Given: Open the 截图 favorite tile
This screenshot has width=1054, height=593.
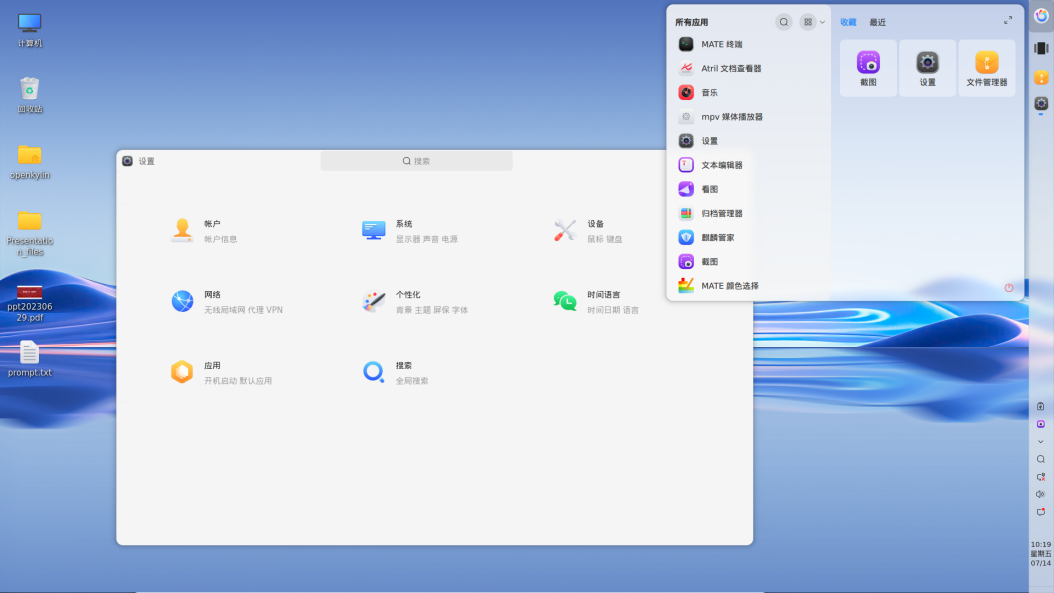Looking at the screenshot, I should click(868, 68).
